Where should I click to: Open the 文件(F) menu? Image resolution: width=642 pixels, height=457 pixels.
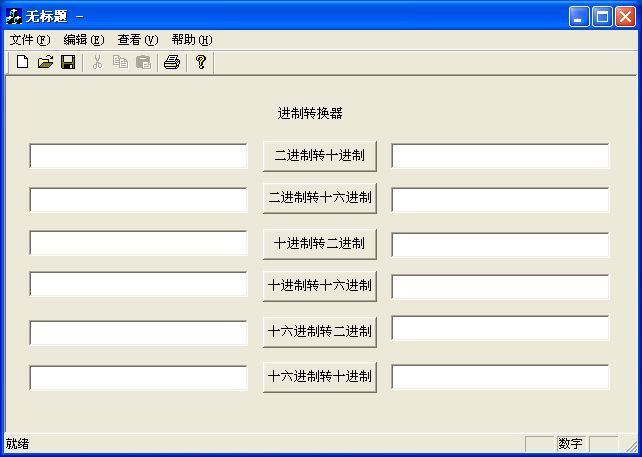pos(30,40)
